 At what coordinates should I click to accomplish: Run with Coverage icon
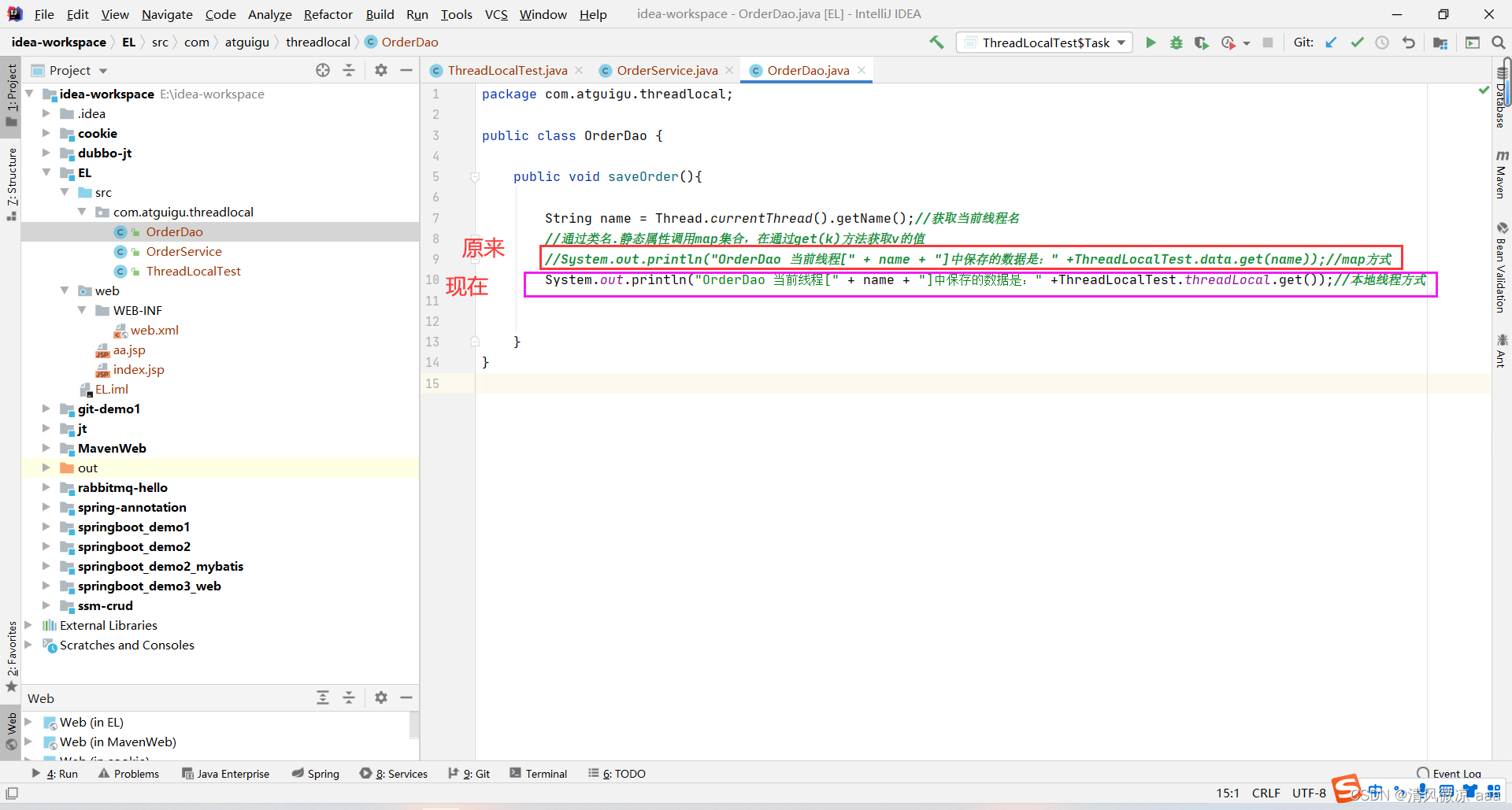[1201, 43]
